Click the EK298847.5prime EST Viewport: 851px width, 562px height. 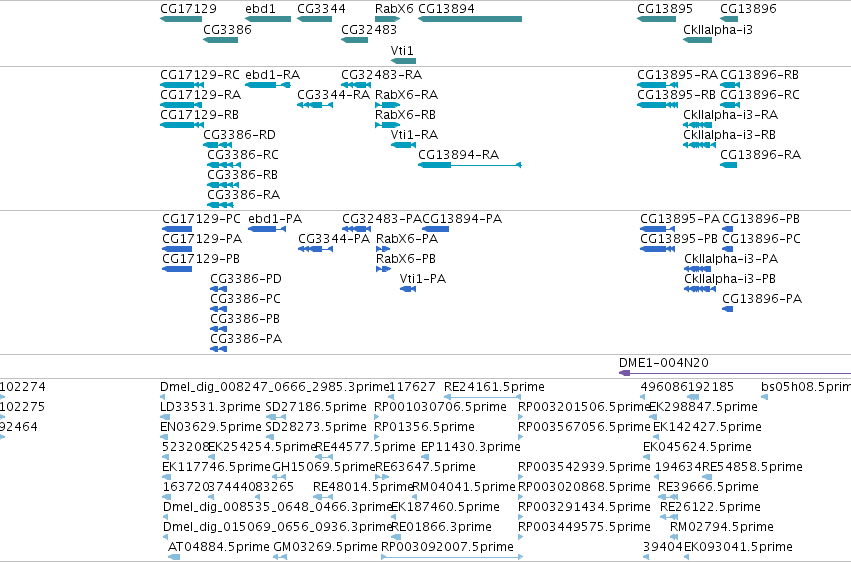coord(653,418)
